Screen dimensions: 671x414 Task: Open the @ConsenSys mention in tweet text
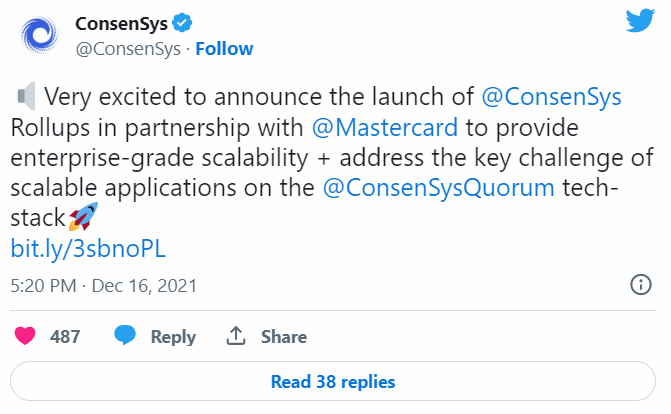click(551, 98)
